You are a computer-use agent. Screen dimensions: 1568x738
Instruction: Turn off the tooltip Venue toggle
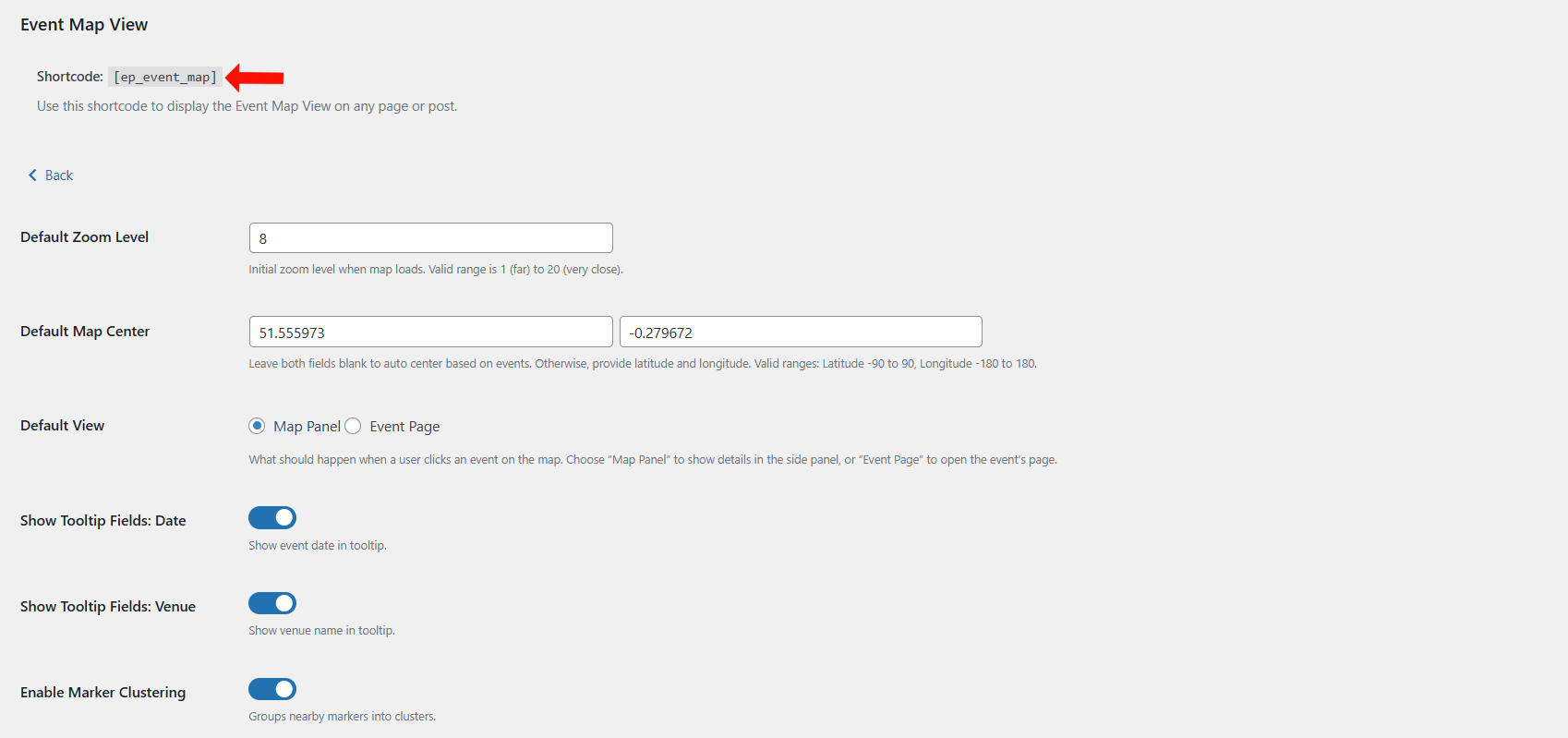click(x=272, y=604)
